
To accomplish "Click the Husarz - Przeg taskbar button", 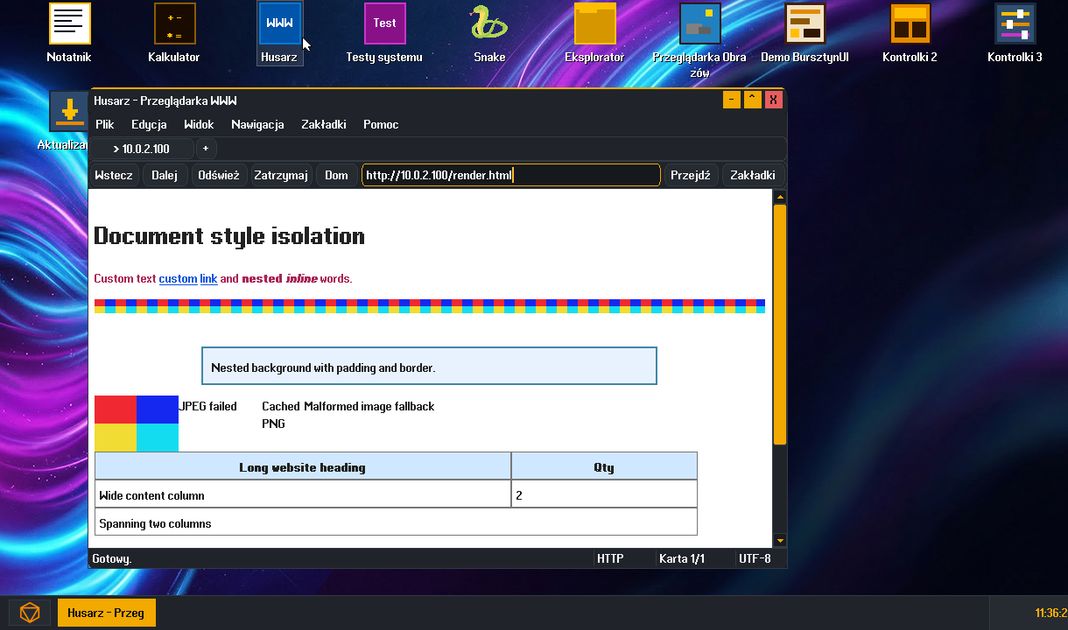I will pyautogui.click(x=106, y=612).
